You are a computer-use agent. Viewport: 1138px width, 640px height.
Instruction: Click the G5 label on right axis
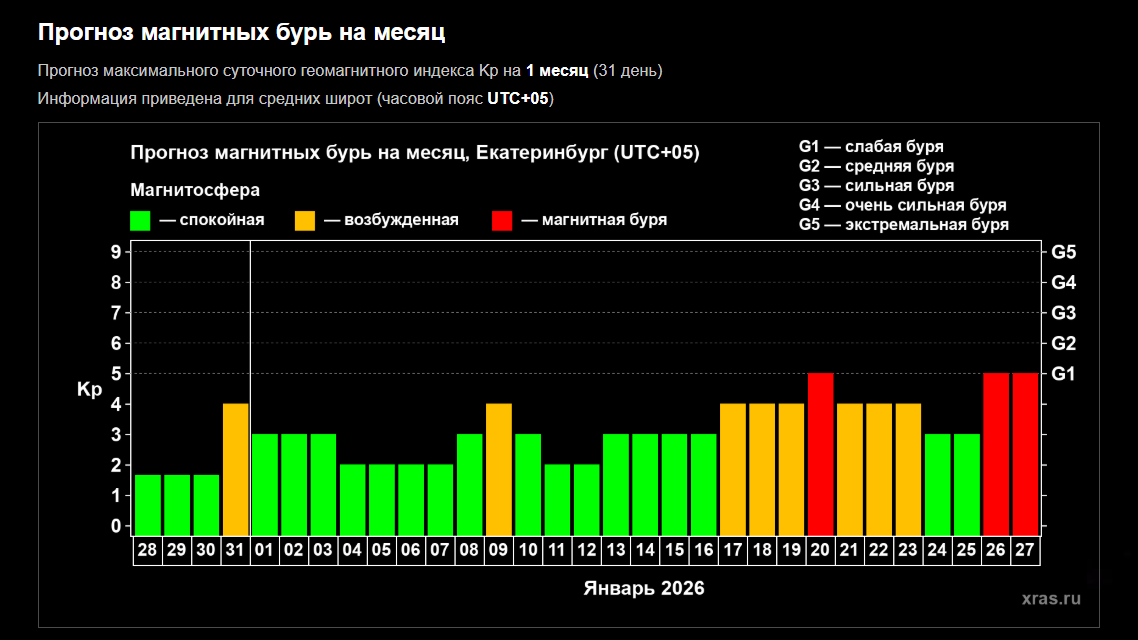point(1063,252)
